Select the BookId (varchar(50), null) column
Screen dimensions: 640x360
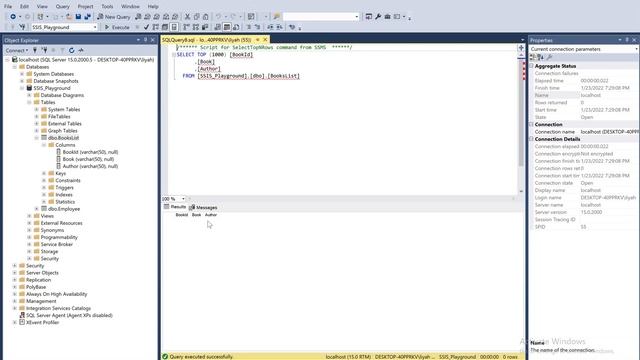90,152
